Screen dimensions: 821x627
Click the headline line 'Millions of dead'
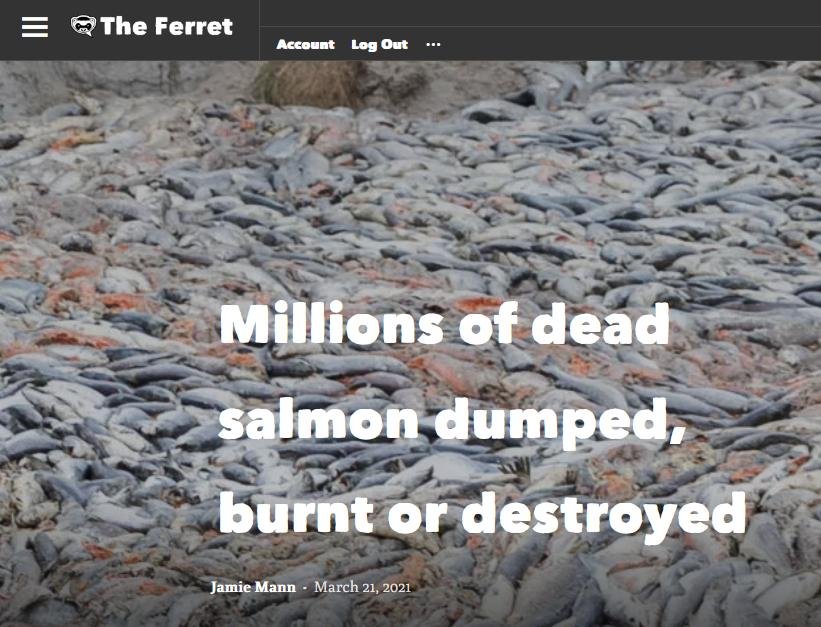[x=444, y=324]
